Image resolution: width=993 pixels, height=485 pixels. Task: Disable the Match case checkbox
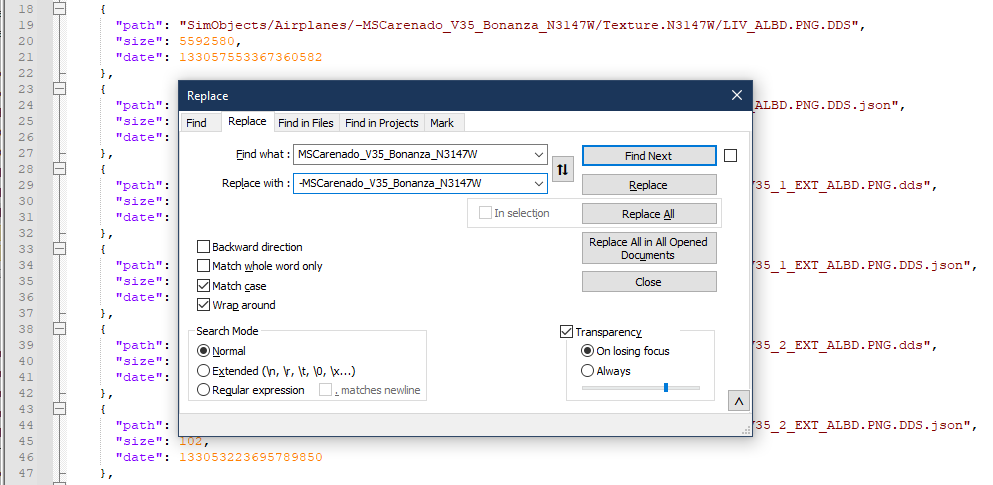tap(204, 286)
